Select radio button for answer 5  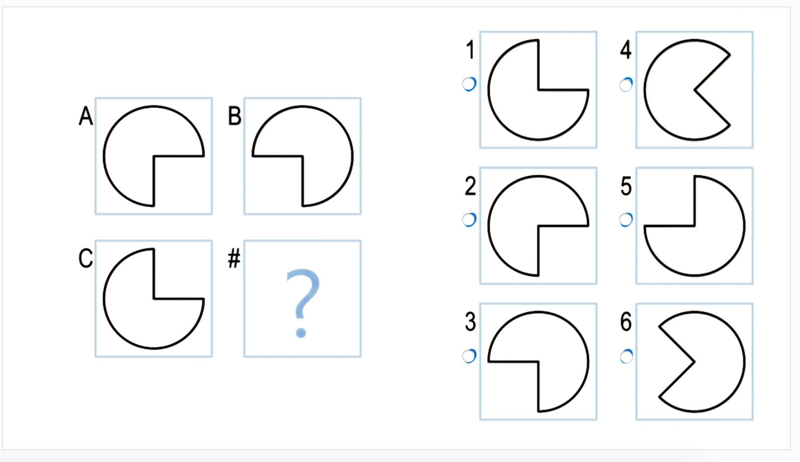tap(626, 220)
